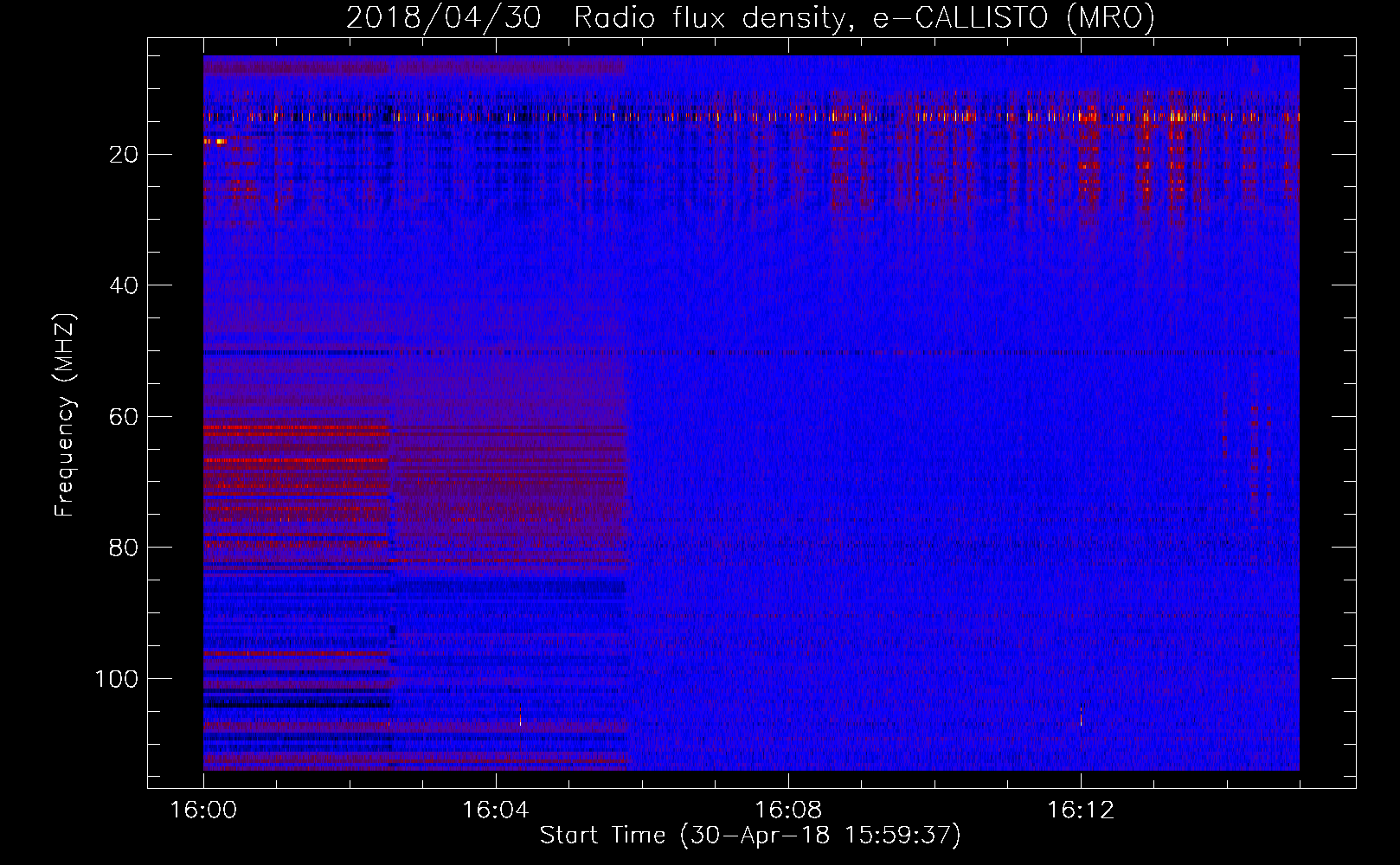1400x865 pixels.
Task: Click the '40' frequency tick label
Action: click(125, 285)
